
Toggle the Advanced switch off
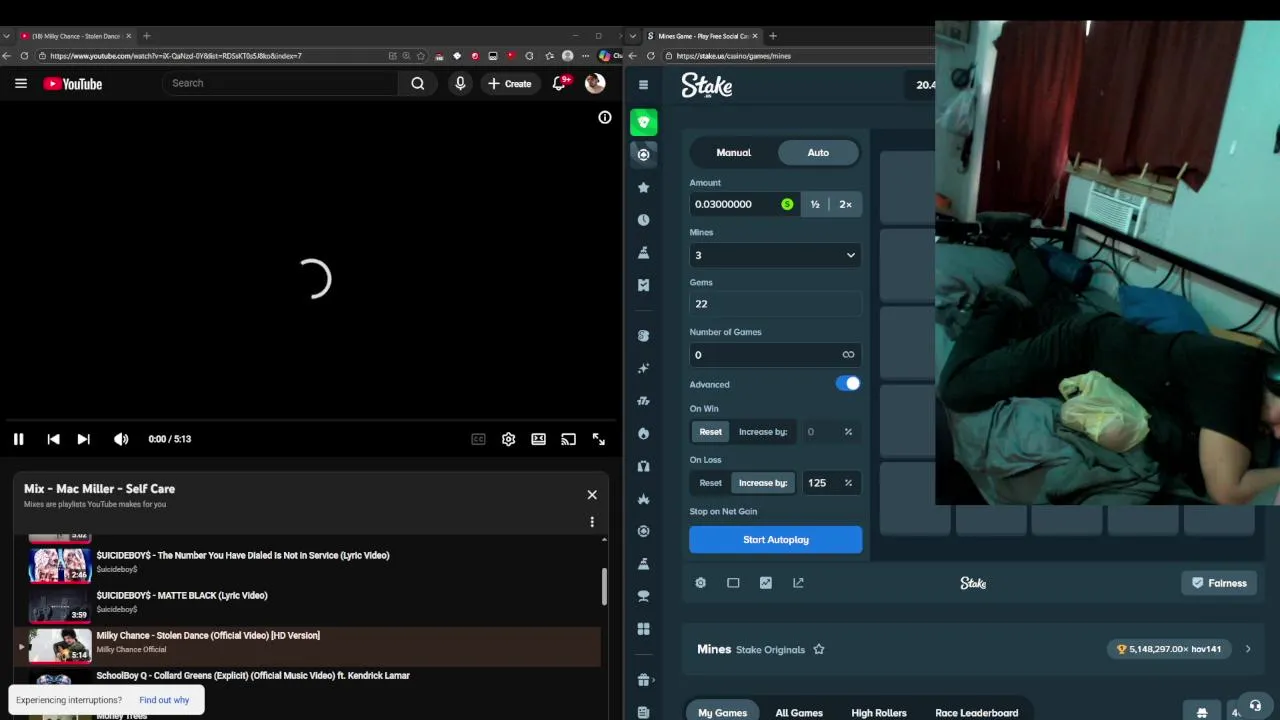tap(848, 384)
